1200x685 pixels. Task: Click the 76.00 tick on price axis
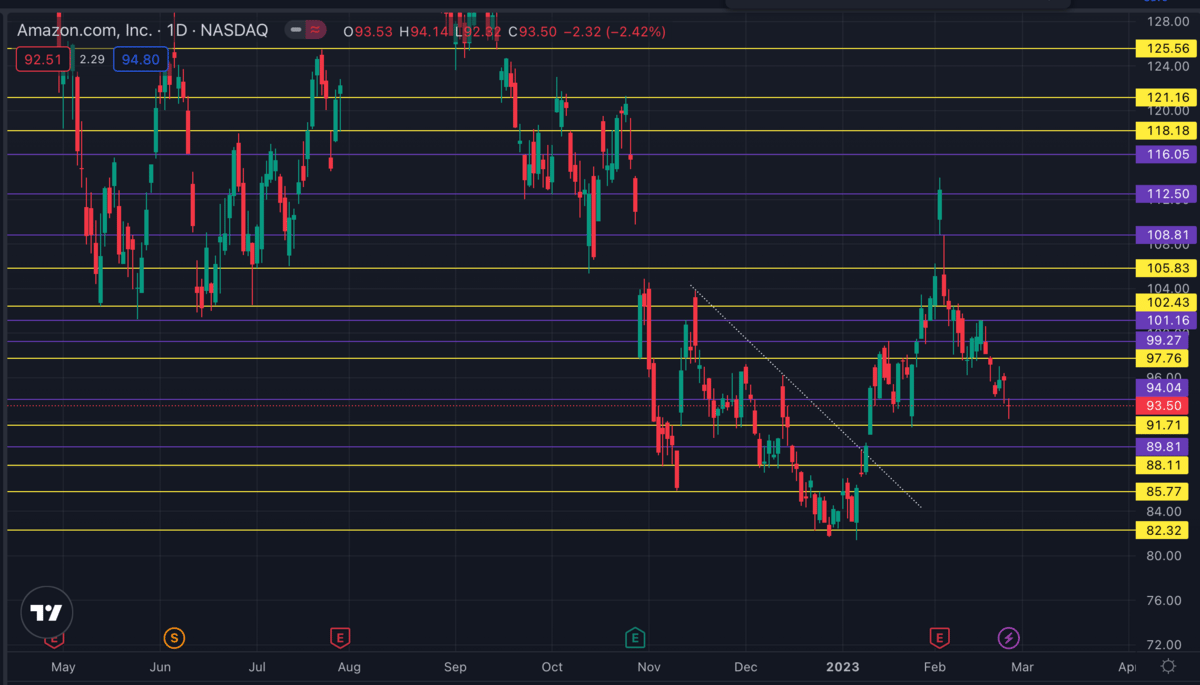[x=1166, y=600]
